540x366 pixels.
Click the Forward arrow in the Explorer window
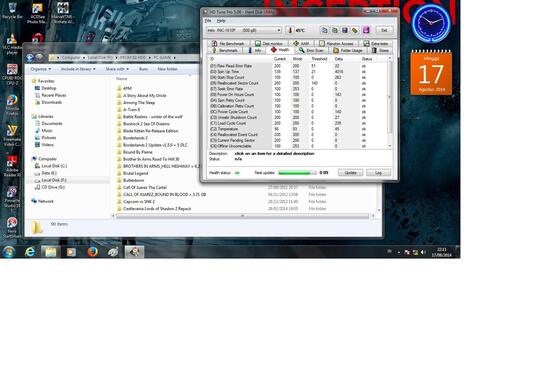[x=39, y=57]
